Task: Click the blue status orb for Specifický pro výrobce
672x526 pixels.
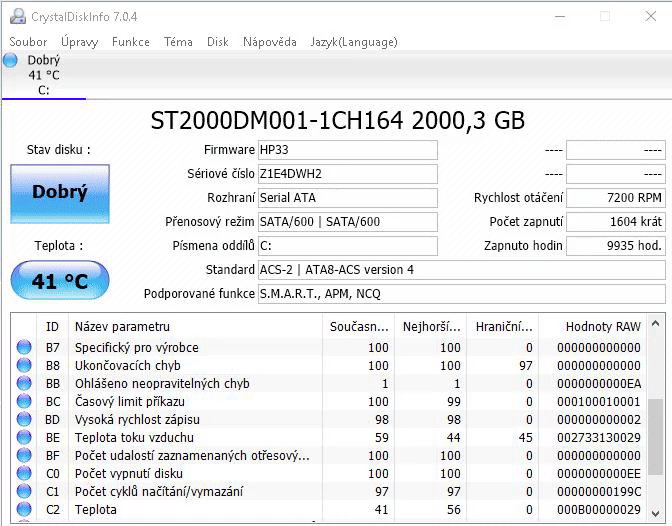Action: pyautogui.click(x=24, y=348)
